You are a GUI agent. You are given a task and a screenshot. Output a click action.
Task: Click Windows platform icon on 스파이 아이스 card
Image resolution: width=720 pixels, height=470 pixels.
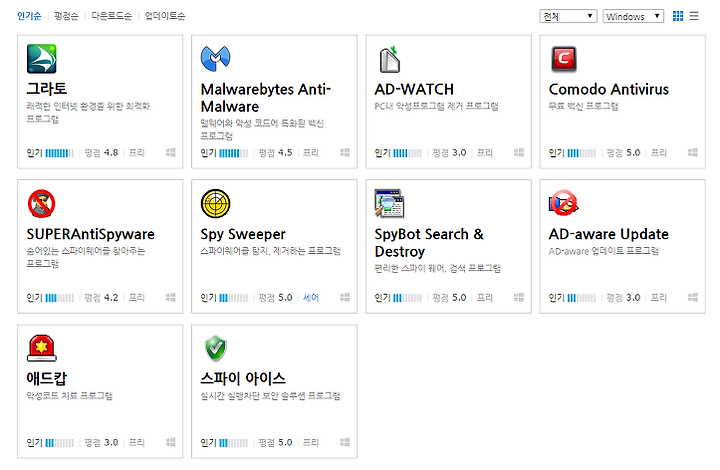coord(345,442)
